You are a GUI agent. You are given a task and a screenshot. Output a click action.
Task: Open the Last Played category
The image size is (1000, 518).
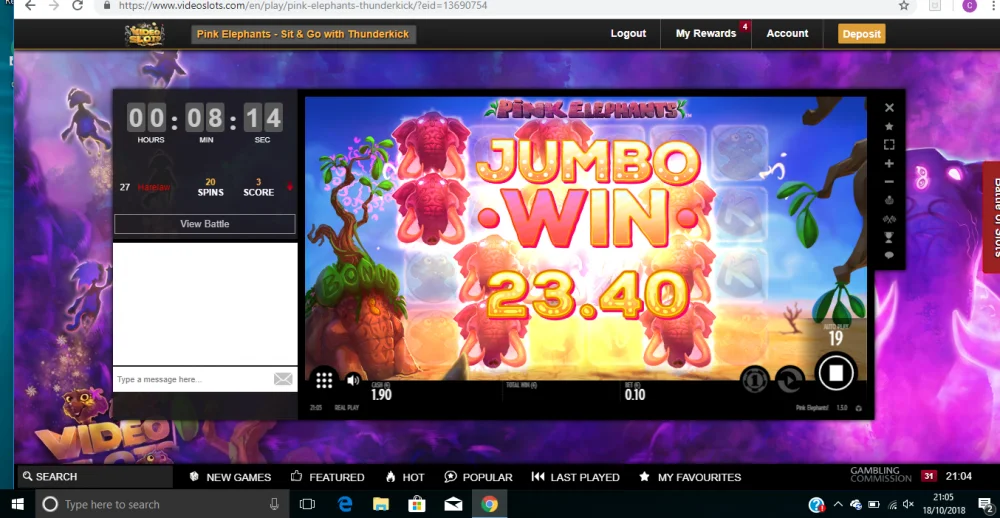[x=575, y=477]
